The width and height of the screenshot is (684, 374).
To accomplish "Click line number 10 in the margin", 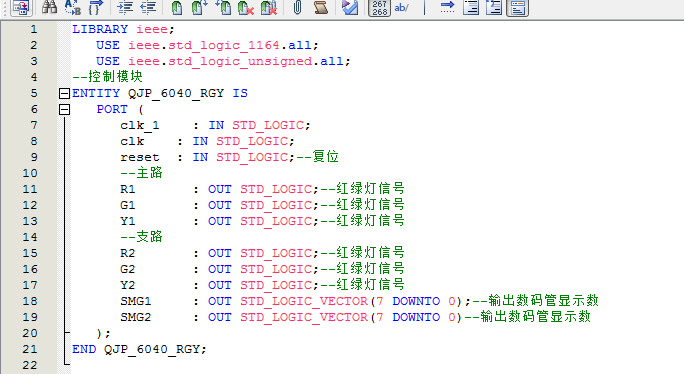I will (30, 173).
